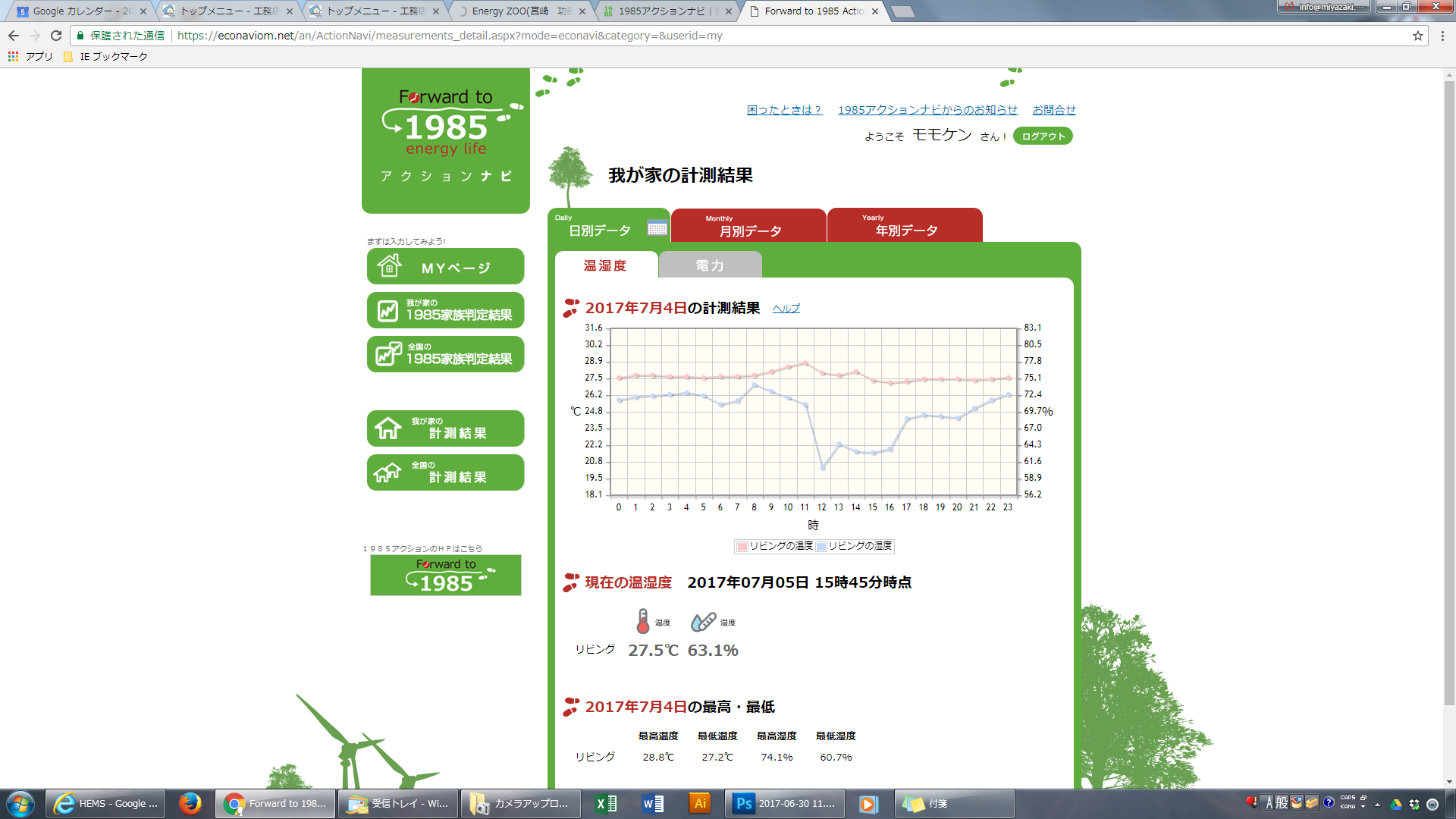The image size is (1456, 819).
Task: Open 全国の1985家族判定結果 sidebar button
Action: (446, 354)
